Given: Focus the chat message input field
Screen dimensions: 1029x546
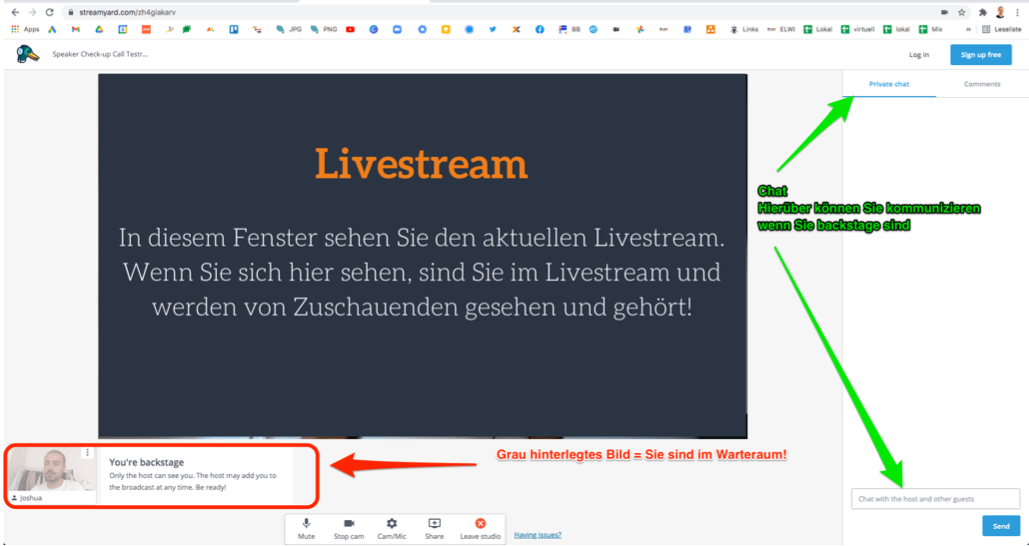Looking at the screenshot, I should (935, 499).
